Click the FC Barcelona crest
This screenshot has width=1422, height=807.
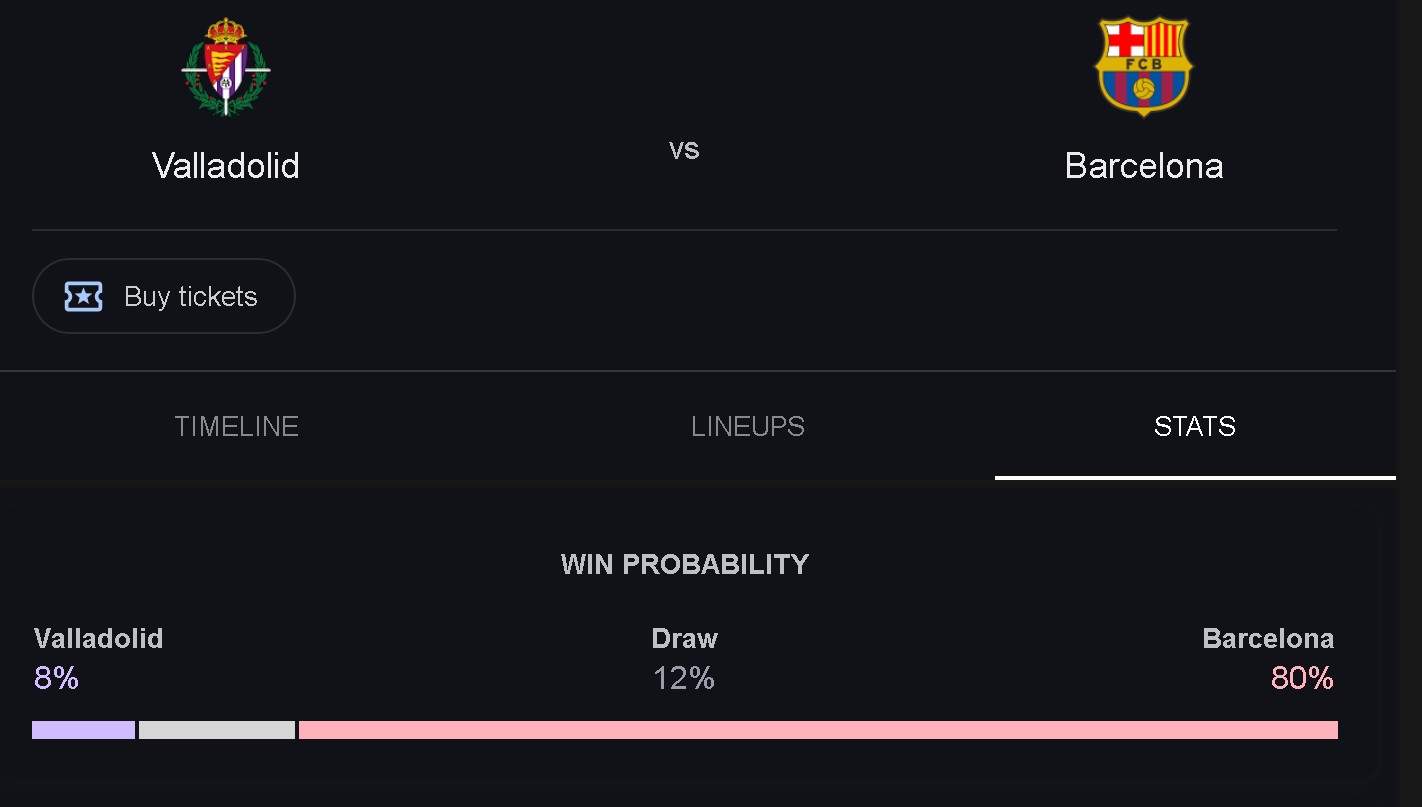click(1144, 66)
